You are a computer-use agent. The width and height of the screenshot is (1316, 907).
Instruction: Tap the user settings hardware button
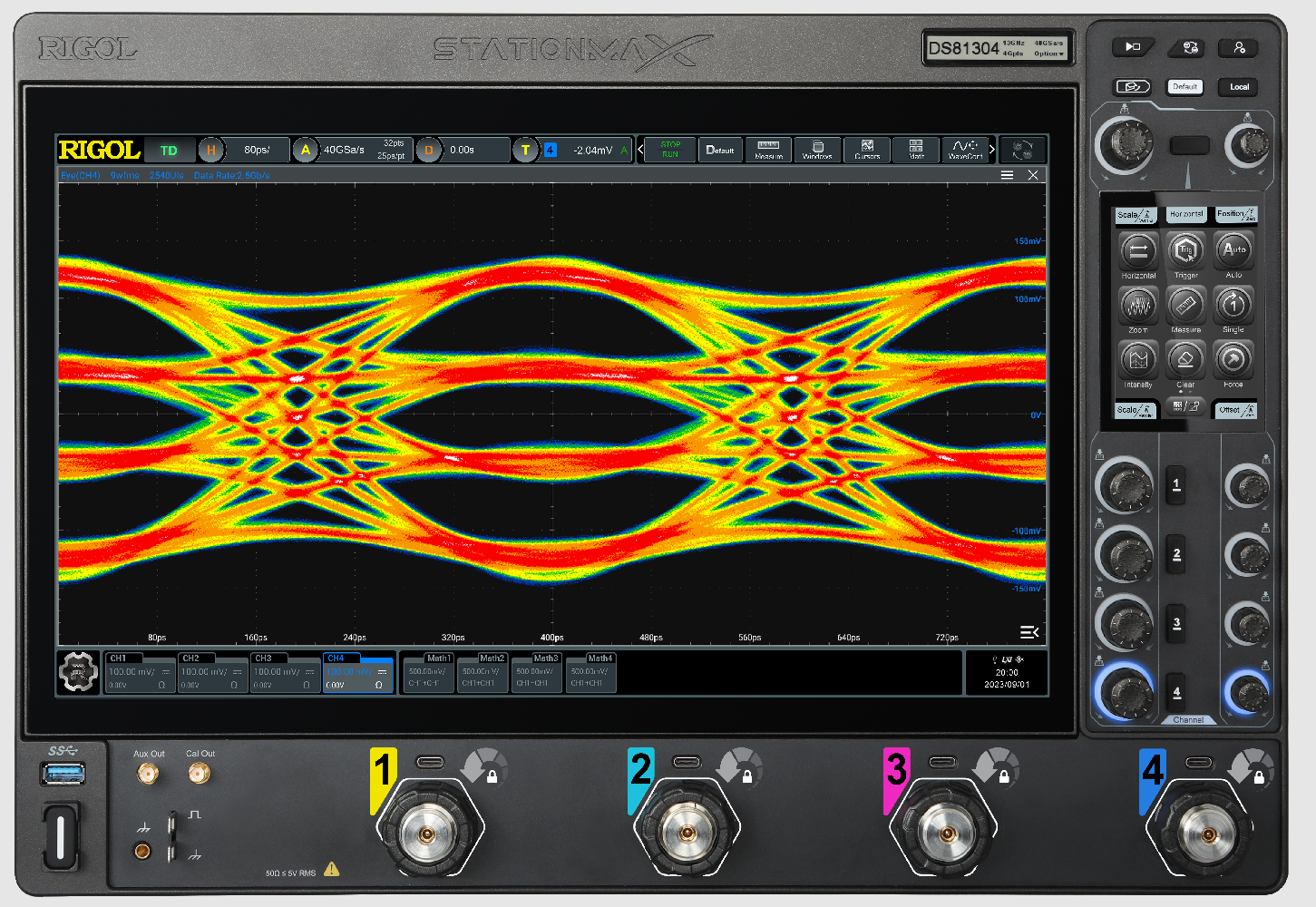[1240, 47]
